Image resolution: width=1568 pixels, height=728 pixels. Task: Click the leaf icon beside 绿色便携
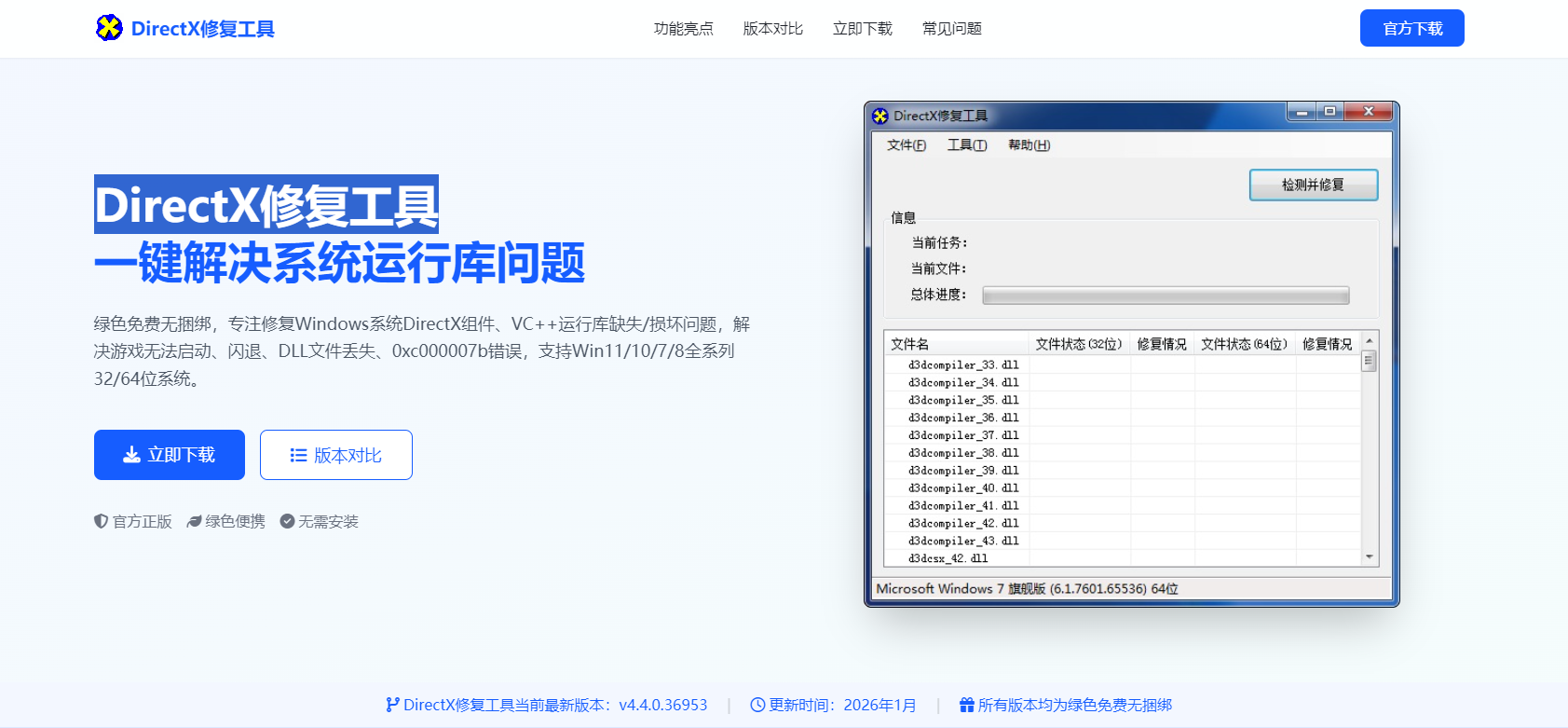click(x=194, y=521)
